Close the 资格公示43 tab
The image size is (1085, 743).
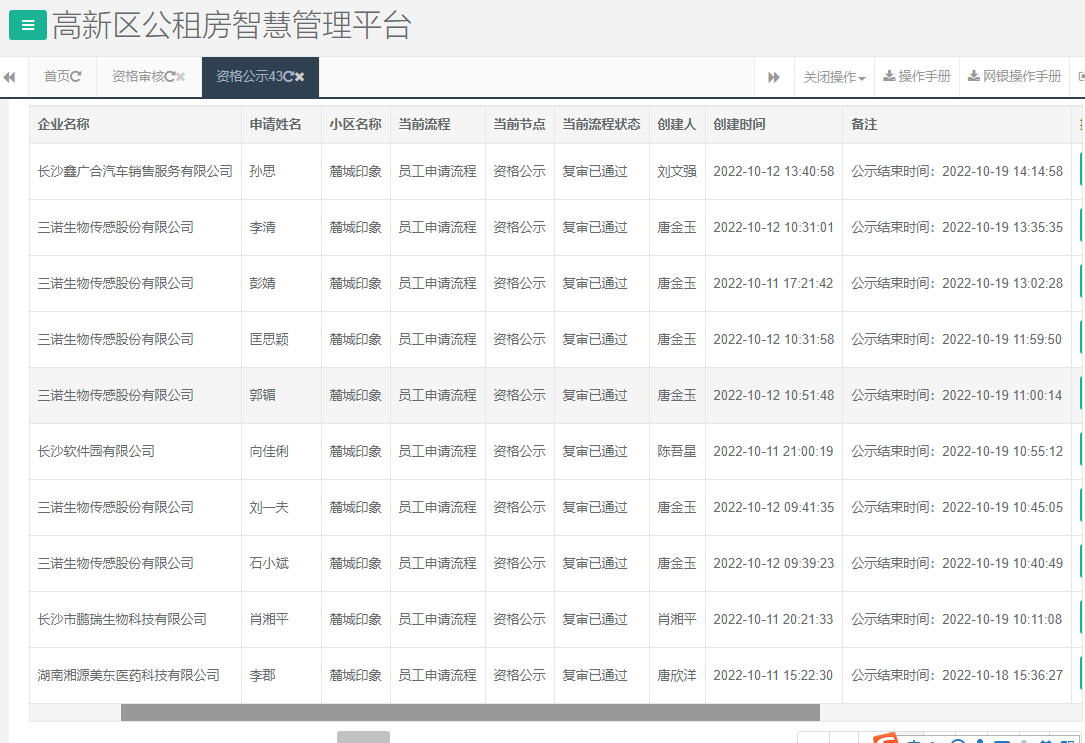[x=300, y=76]
